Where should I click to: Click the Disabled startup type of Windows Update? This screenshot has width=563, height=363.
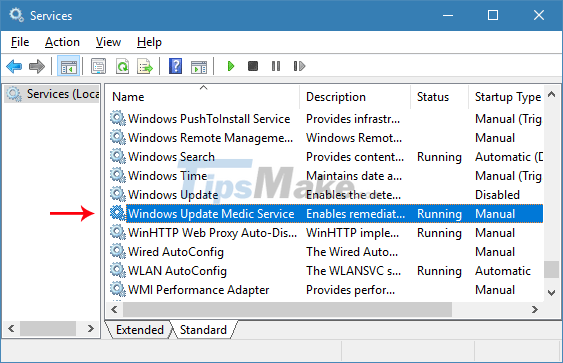point(497,195)
